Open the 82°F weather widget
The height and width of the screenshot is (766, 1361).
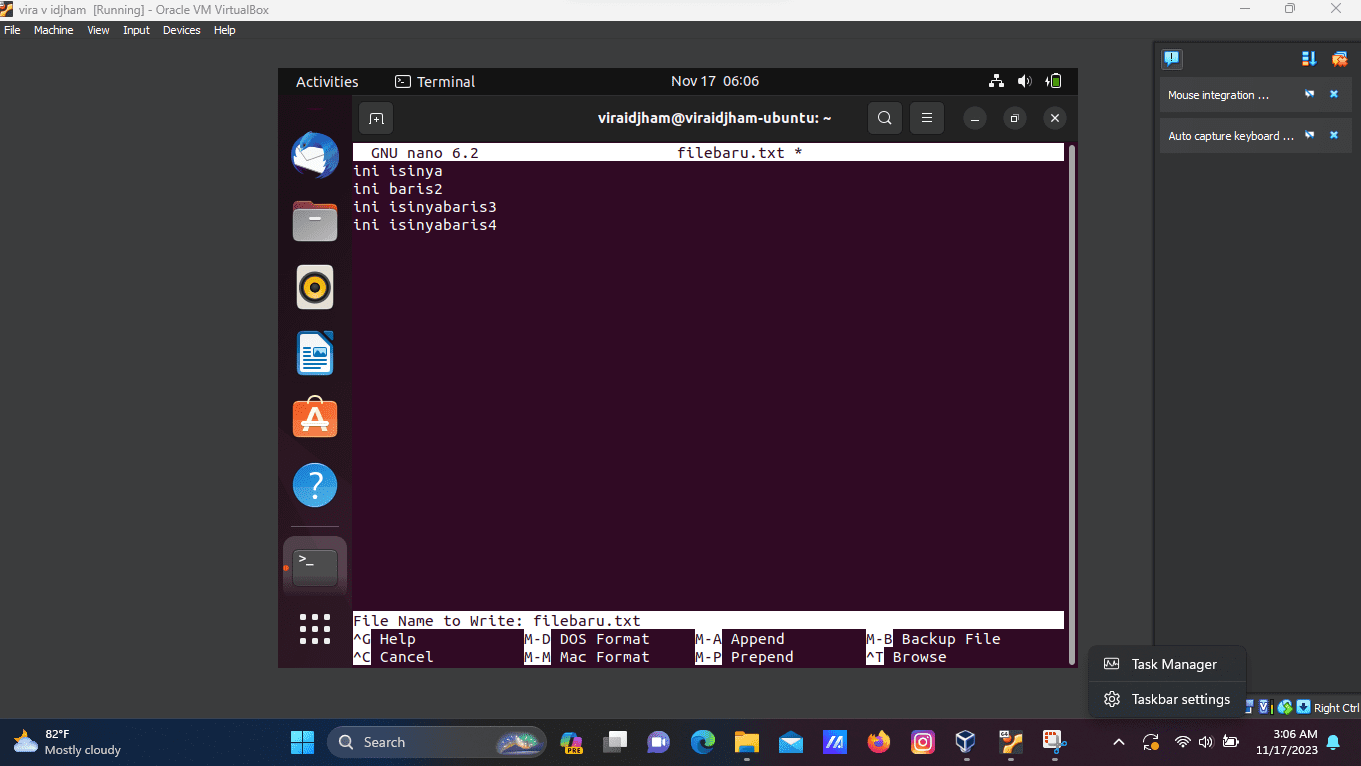click(x=68, y=742)
